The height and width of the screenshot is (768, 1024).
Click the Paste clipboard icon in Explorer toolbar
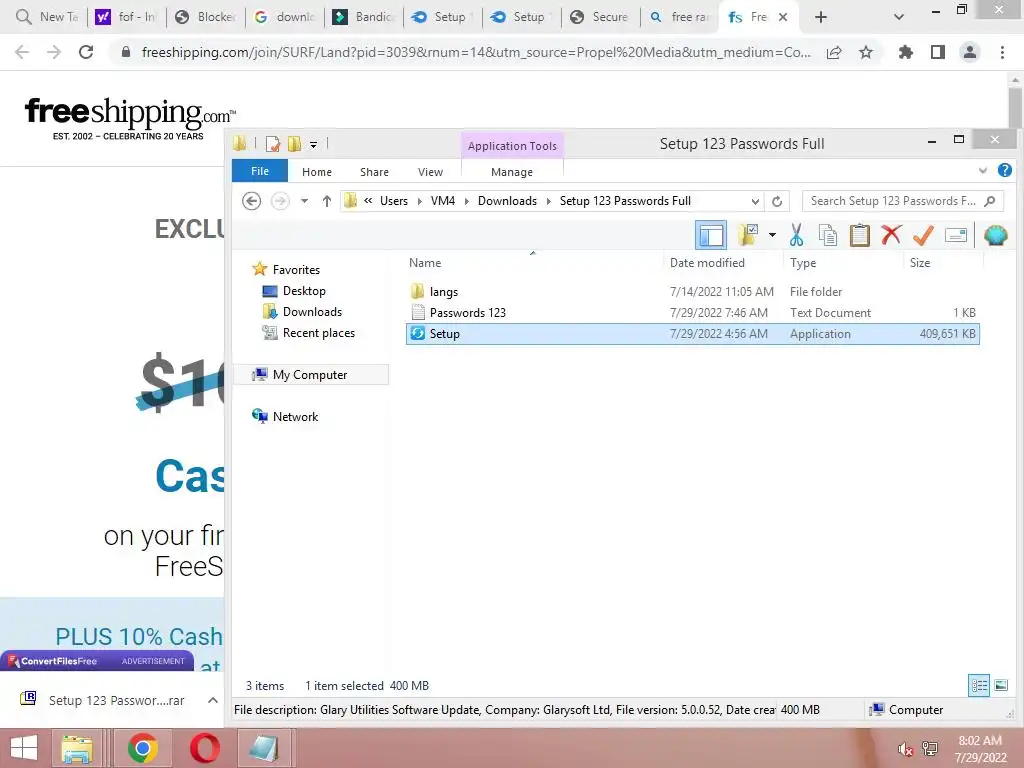click(x=859, y=235)
